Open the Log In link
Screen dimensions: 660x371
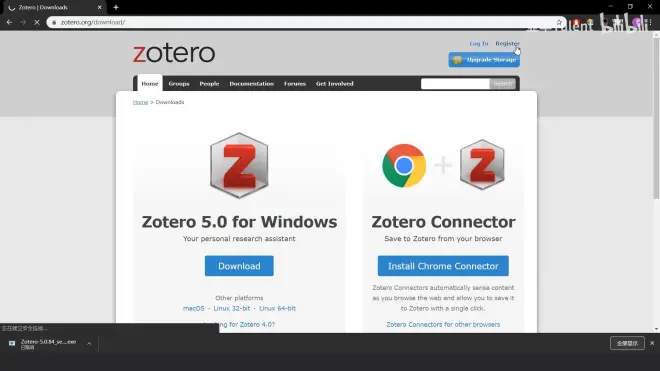pos(479,43)
